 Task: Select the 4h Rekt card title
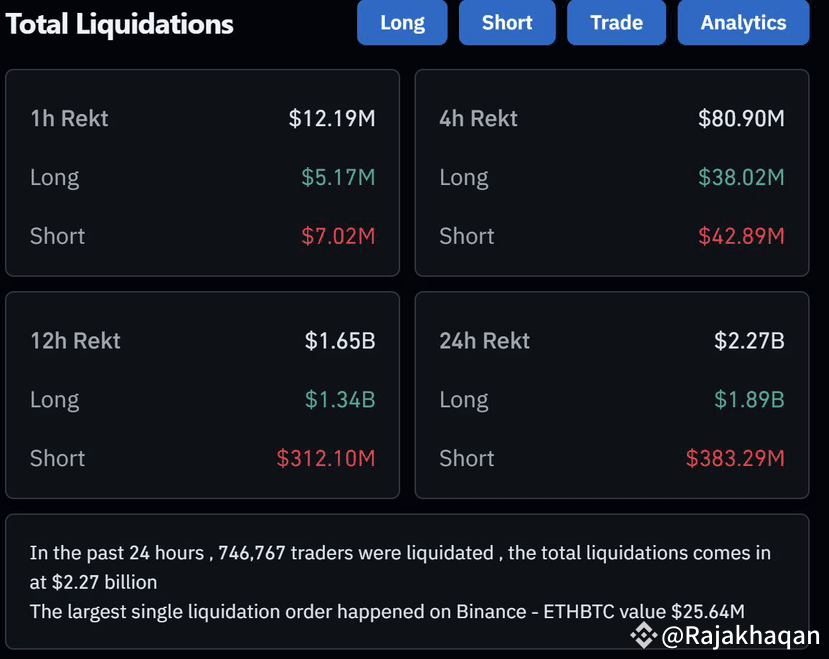(x=478, y=119)
